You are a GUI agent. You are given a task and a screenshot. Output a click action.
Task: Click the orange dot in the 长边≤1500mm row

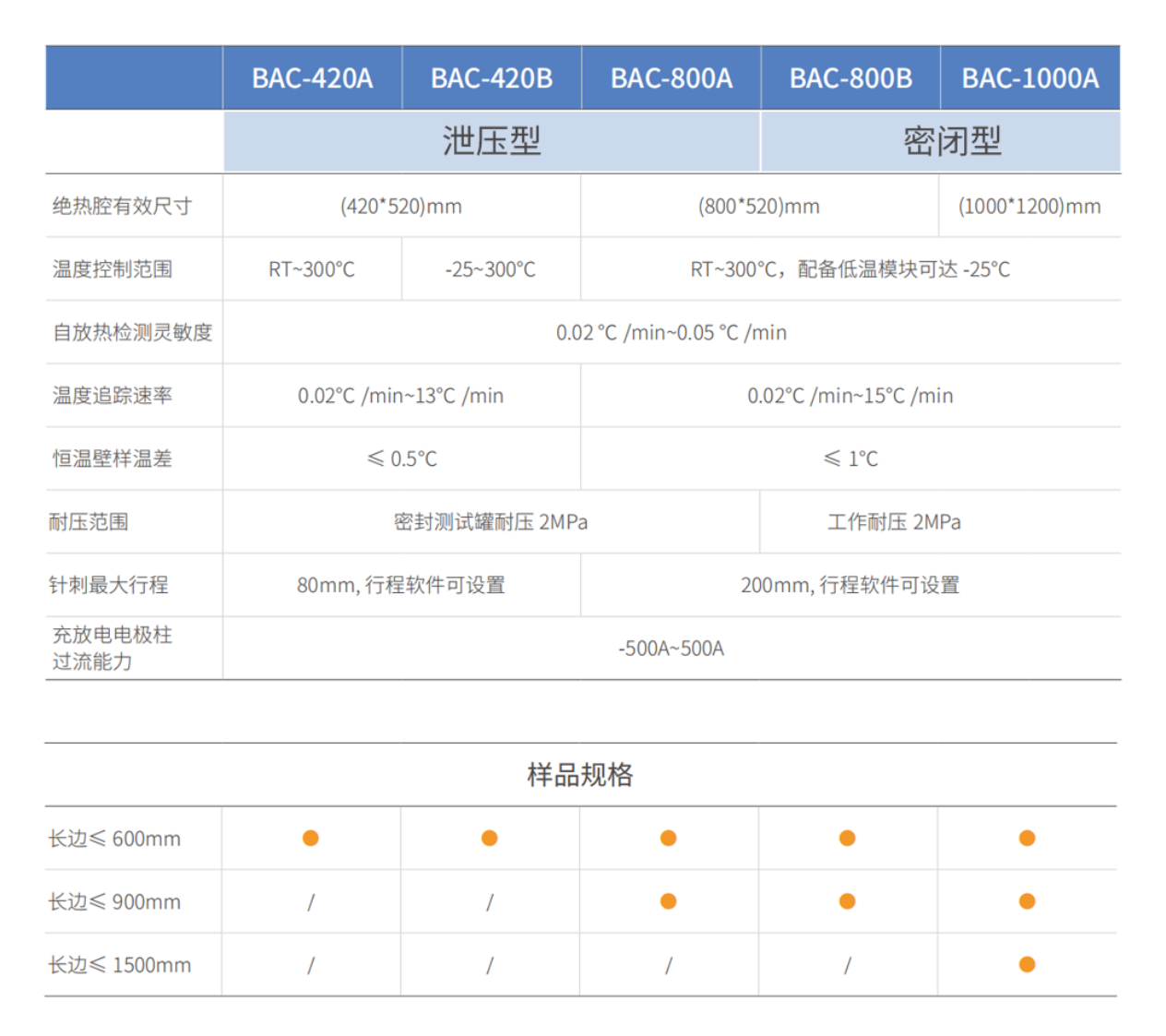pos(1027,964)
